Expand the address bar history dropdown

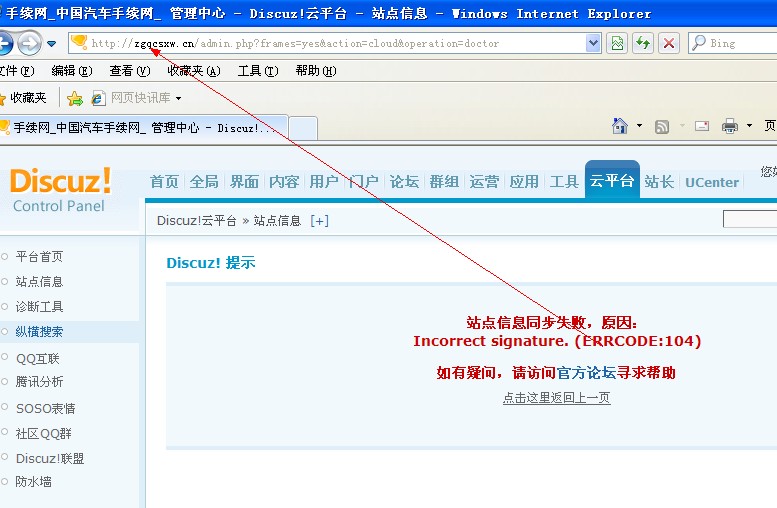click(x=593, y=44)
